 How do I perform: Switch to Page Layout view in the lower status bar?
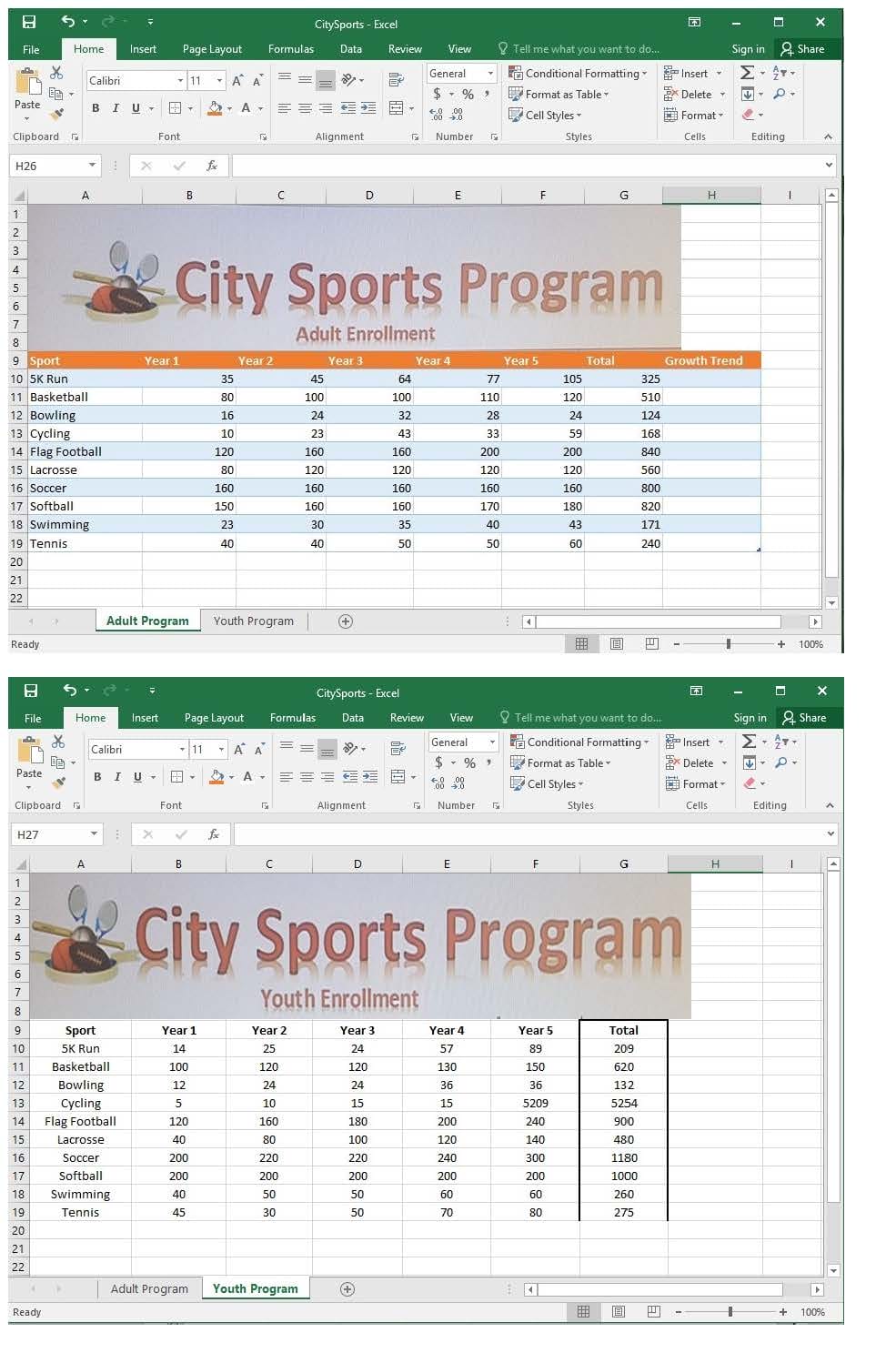pyautogui.click(x=619, y=1312)
